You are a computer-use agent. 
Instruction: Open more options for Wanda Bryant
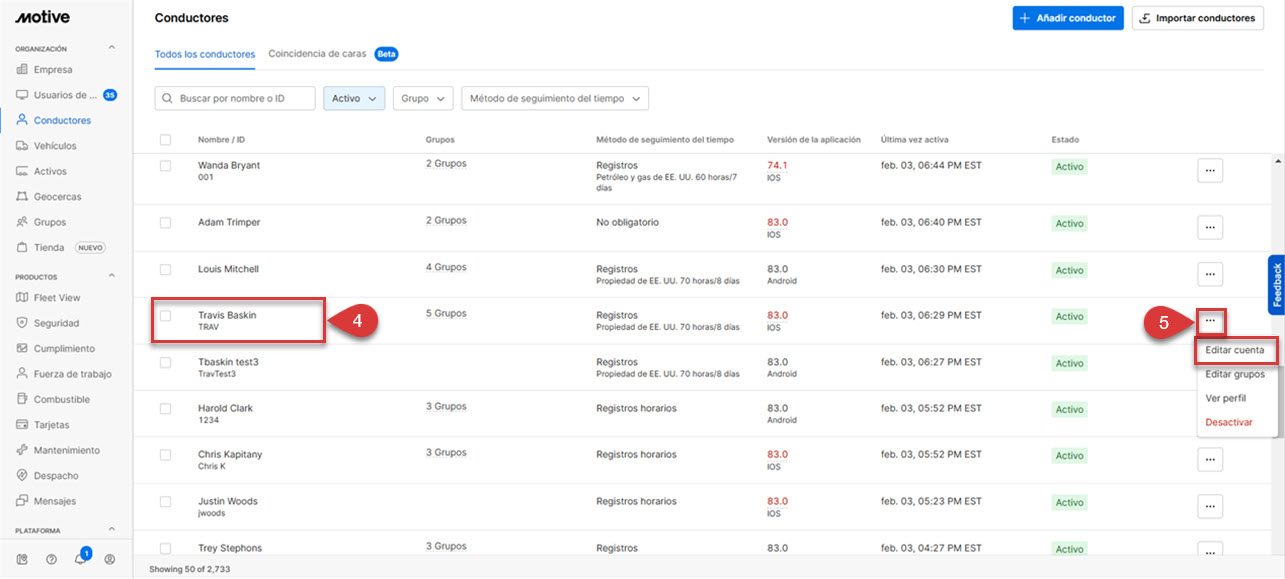click(x=1210, y=171)
